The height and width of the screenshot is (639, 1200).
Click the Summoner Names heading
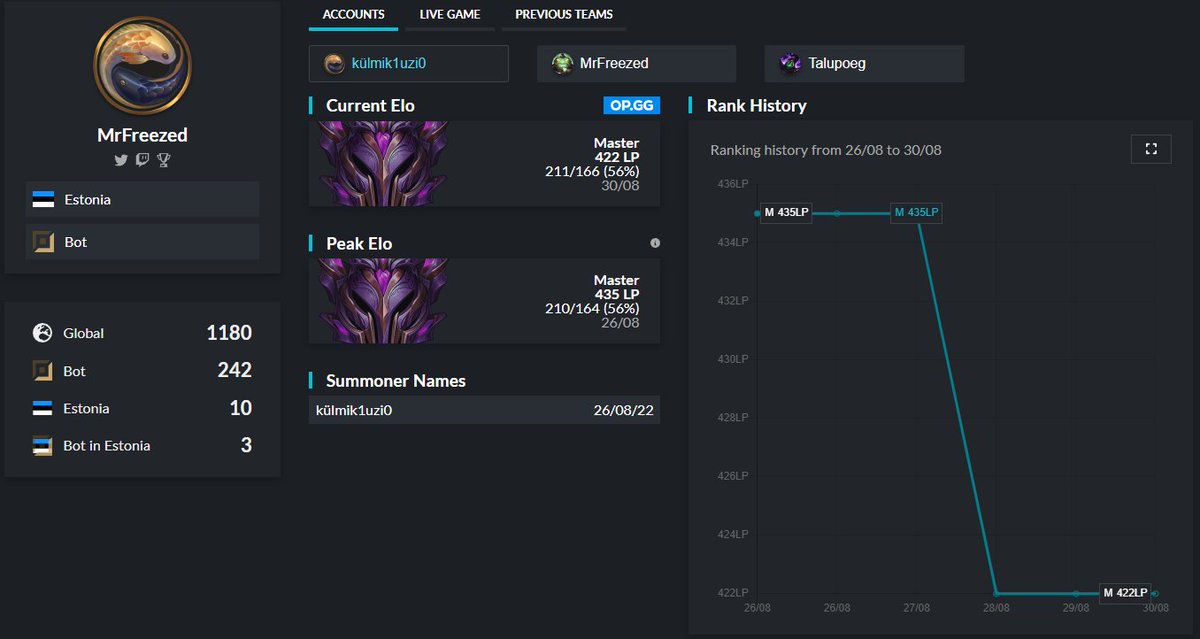[x=396, y=381]
